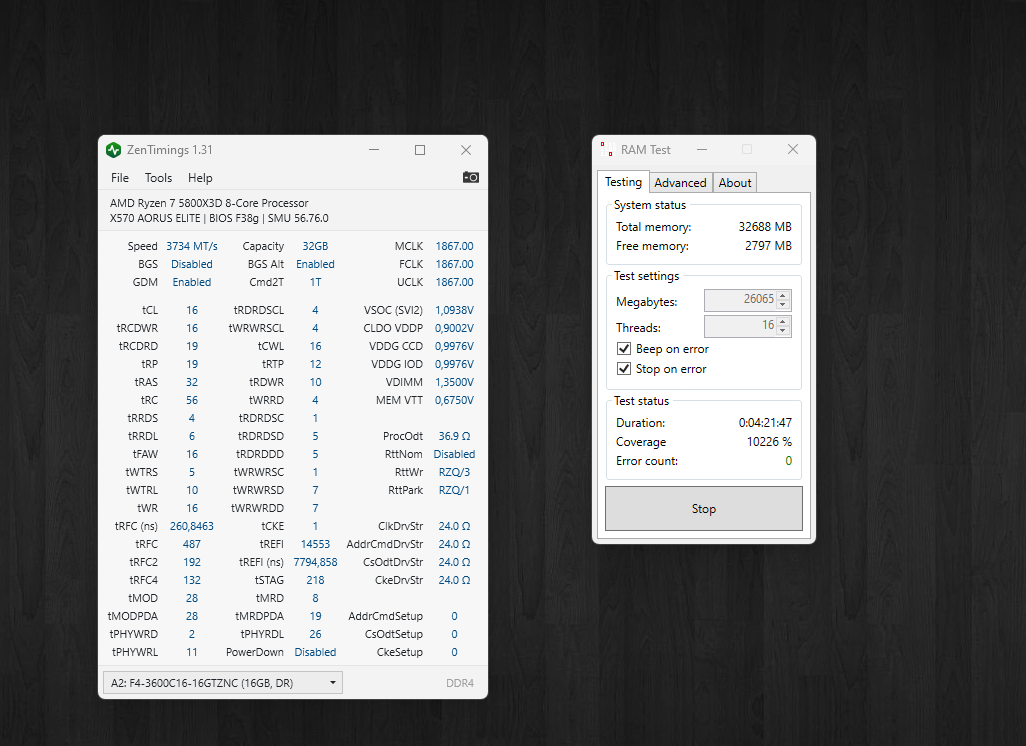Click the Speed value 3734 MT/s
The width and height of the screenshot is (1026, 746).
(x=192, y=246)
